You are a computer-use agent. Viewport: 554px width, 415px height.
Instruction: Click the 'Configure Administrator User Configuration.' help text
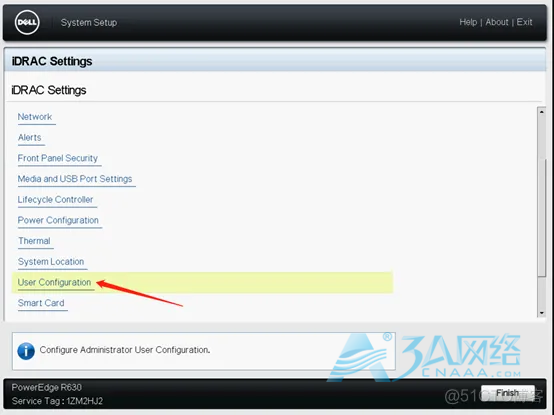click(x=125, y=350)
